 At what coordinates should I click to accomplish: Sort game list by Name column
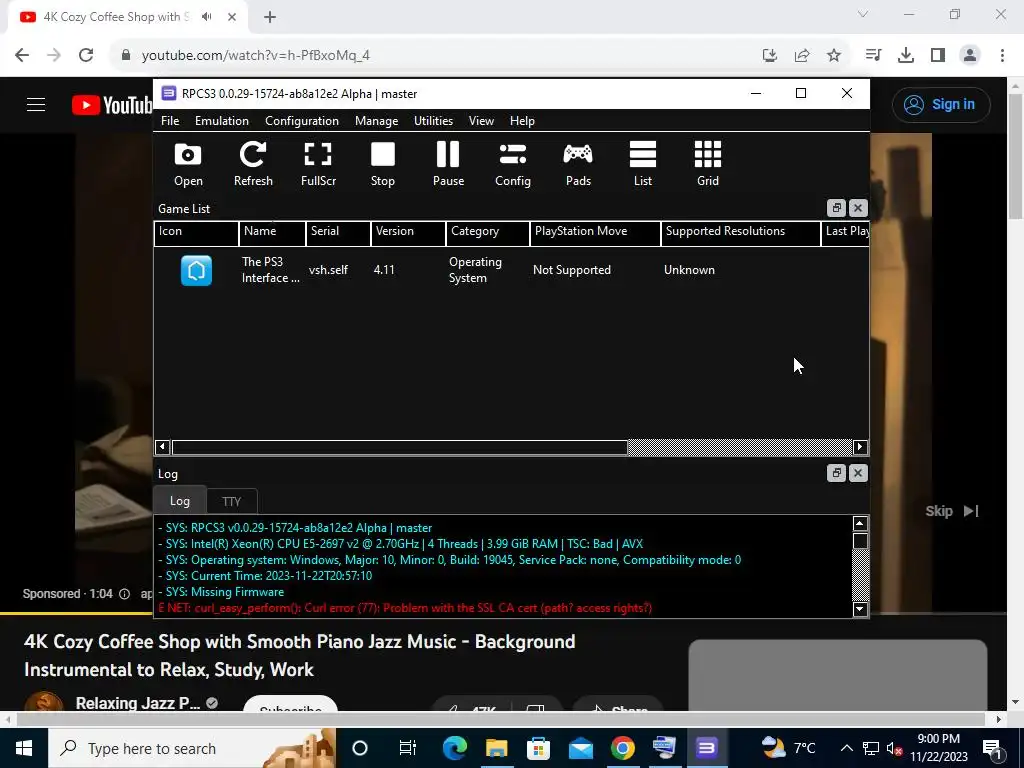(272, 232)
